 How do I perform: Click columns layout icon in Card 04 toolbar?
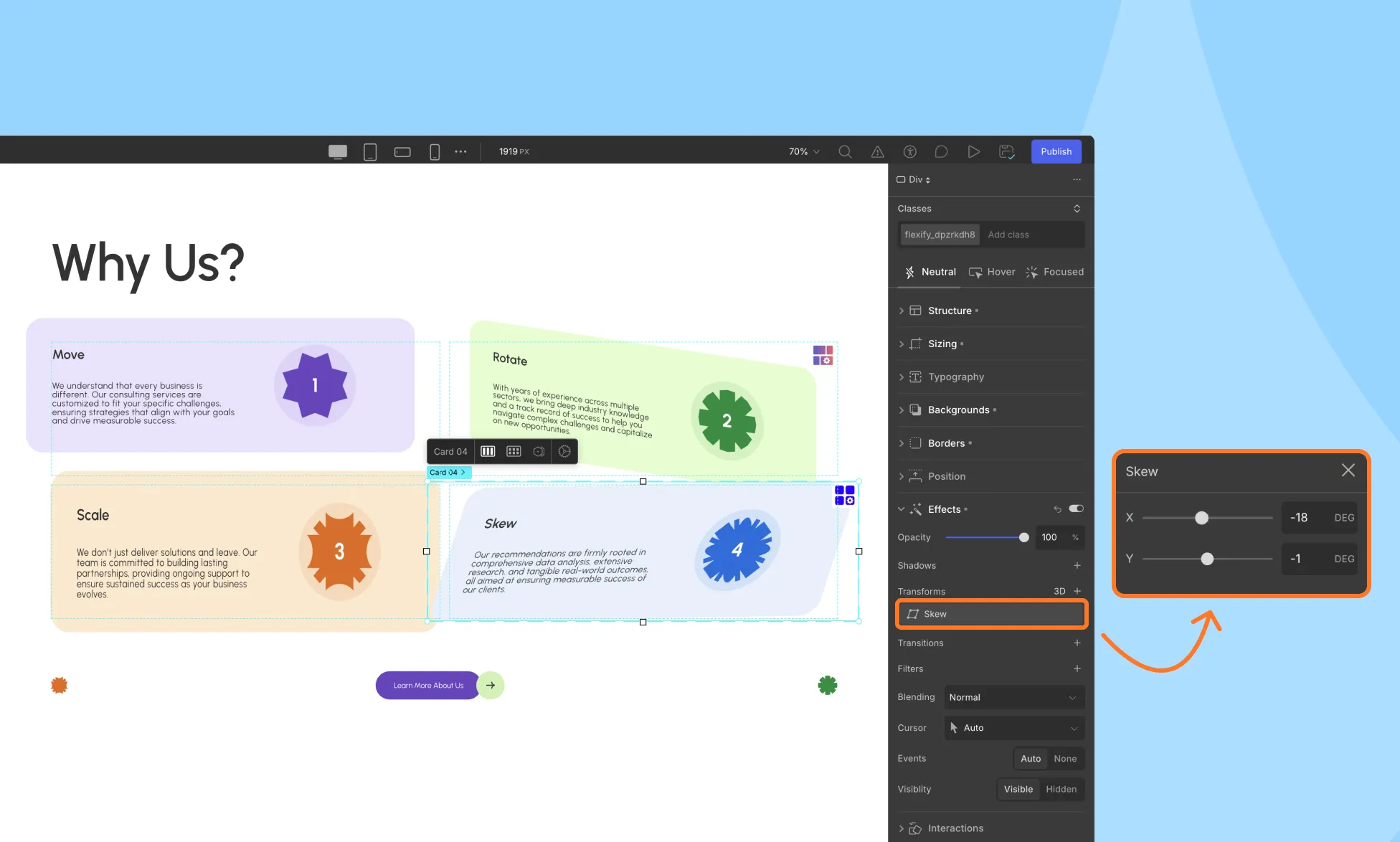(x=488, y=451)
